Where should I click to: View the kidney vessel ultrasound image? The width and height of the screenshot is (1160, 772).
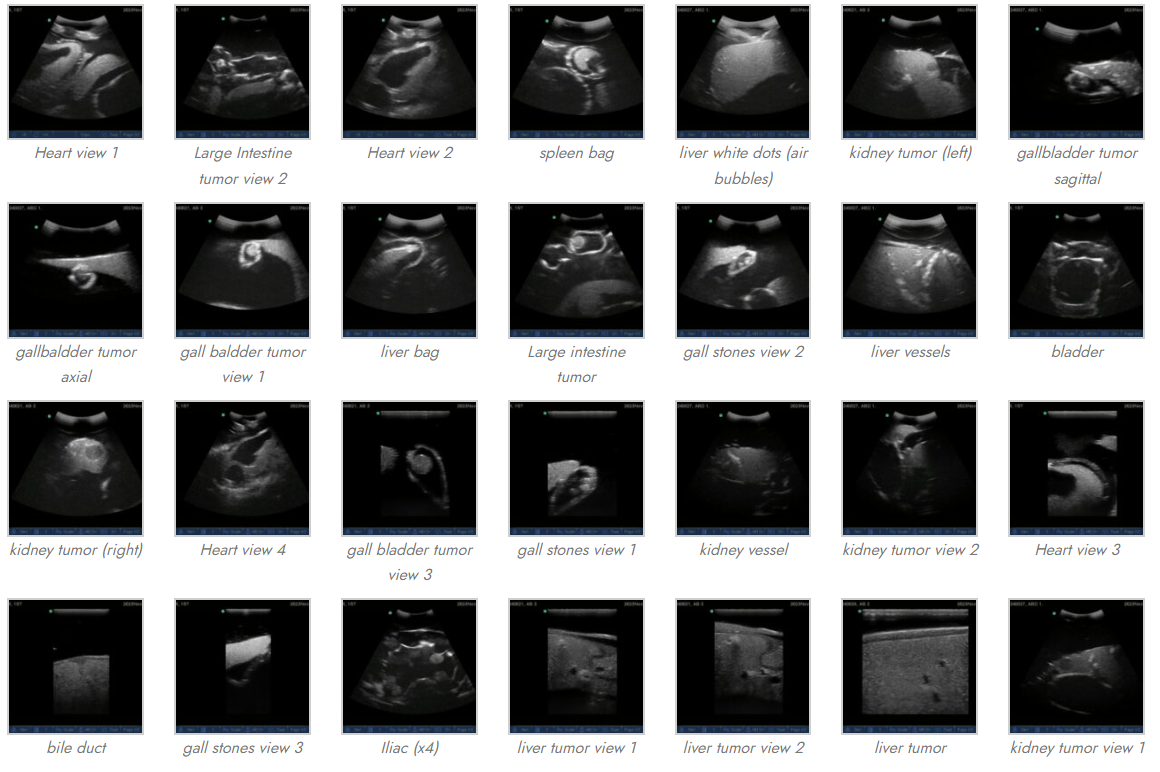744,468
